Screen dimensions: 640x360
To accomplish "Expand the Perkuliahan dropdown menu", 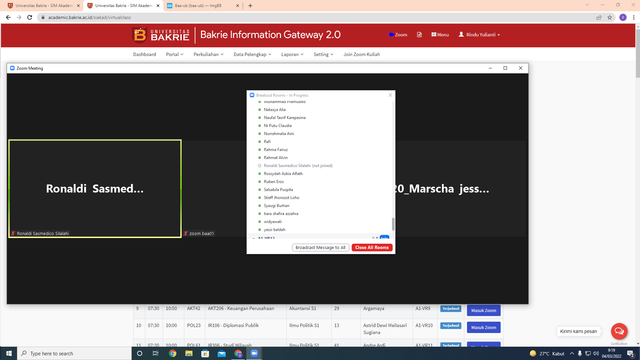I will (x=209, y=54).
